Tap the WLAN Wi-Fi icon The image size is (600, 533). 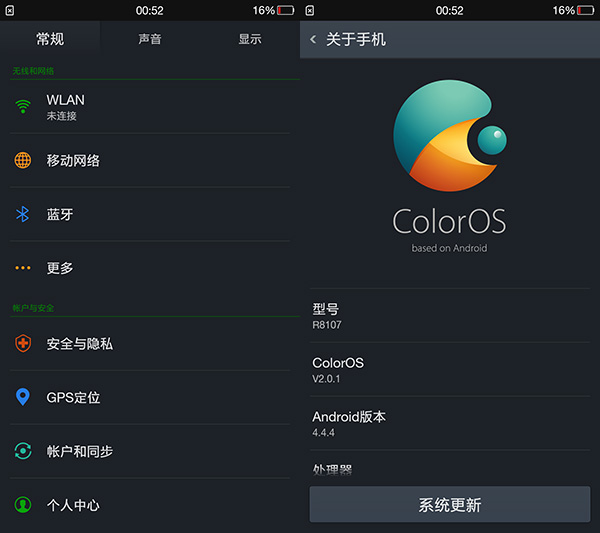pos(23,107)
